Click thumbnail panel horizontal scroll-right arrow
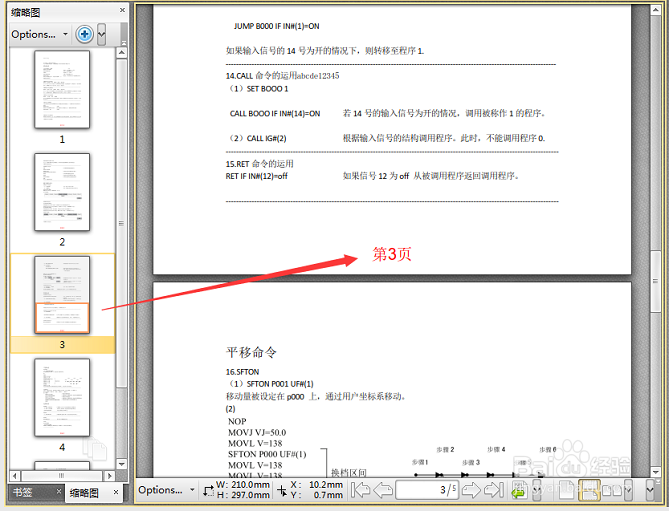 110,475
